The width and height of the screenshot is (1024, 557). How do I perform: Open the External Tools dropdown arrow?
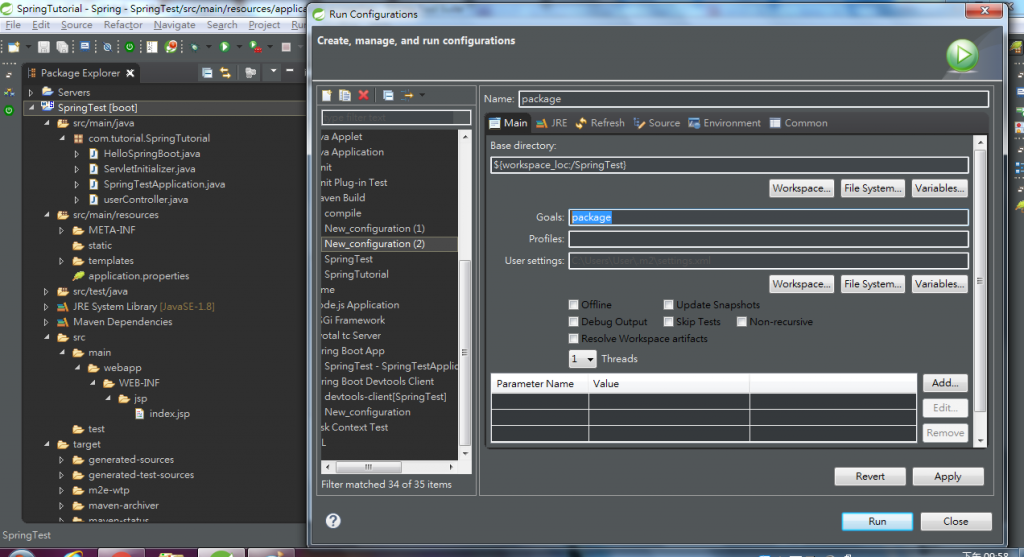[270, 47]
